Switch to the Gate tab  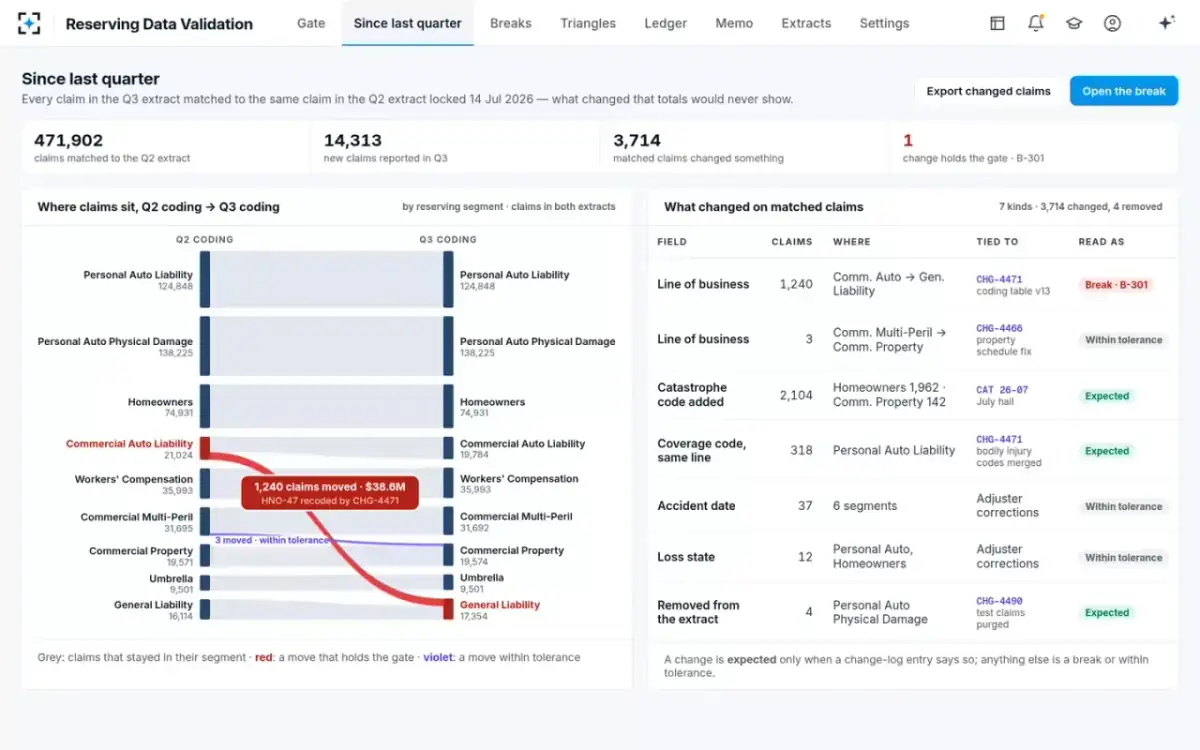311,23
